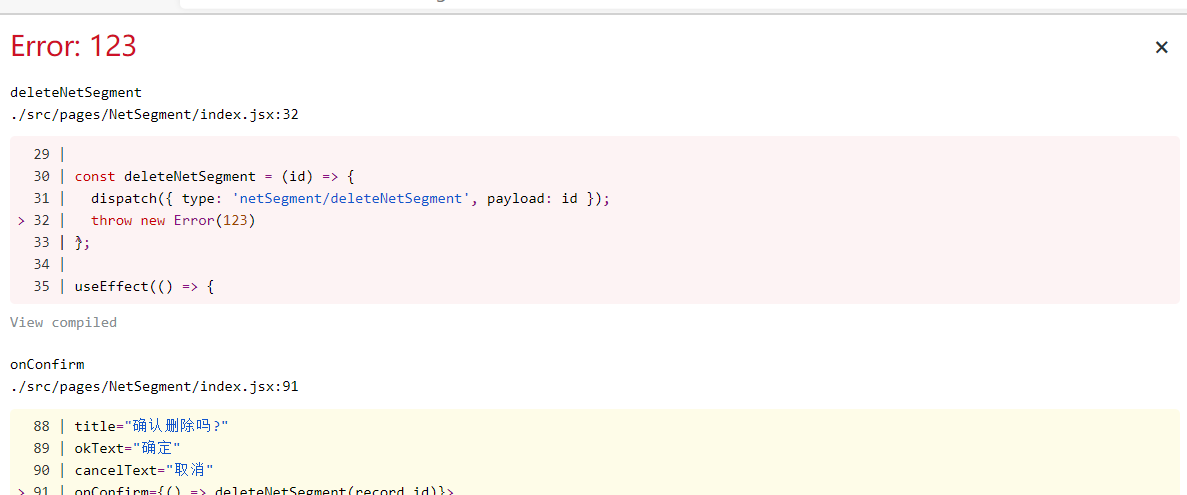This screenshot has width=1187, height=495.
Task: Click highlighted line 32 throw new Error(123)
Action: click(173, 220)
